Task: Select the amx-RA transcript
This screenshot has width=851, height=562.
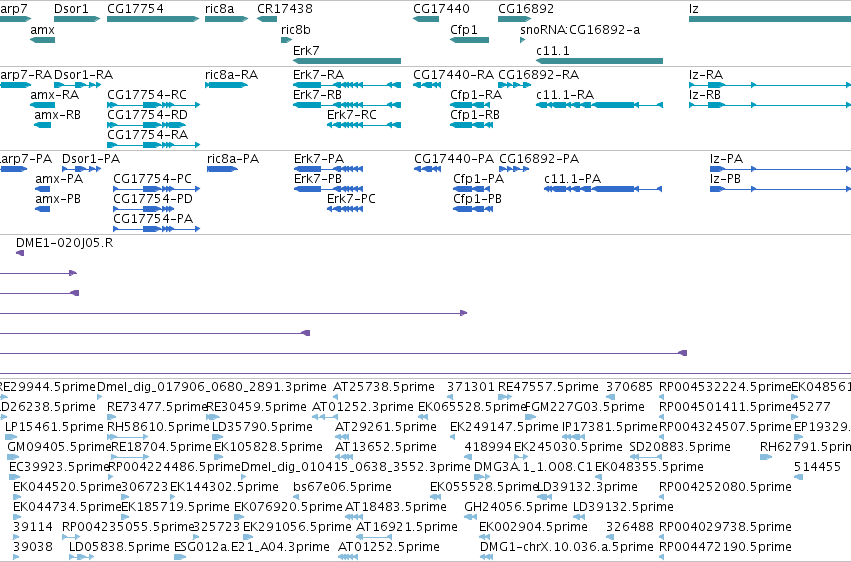Action: pyautogui.click(x=42, y=105)
